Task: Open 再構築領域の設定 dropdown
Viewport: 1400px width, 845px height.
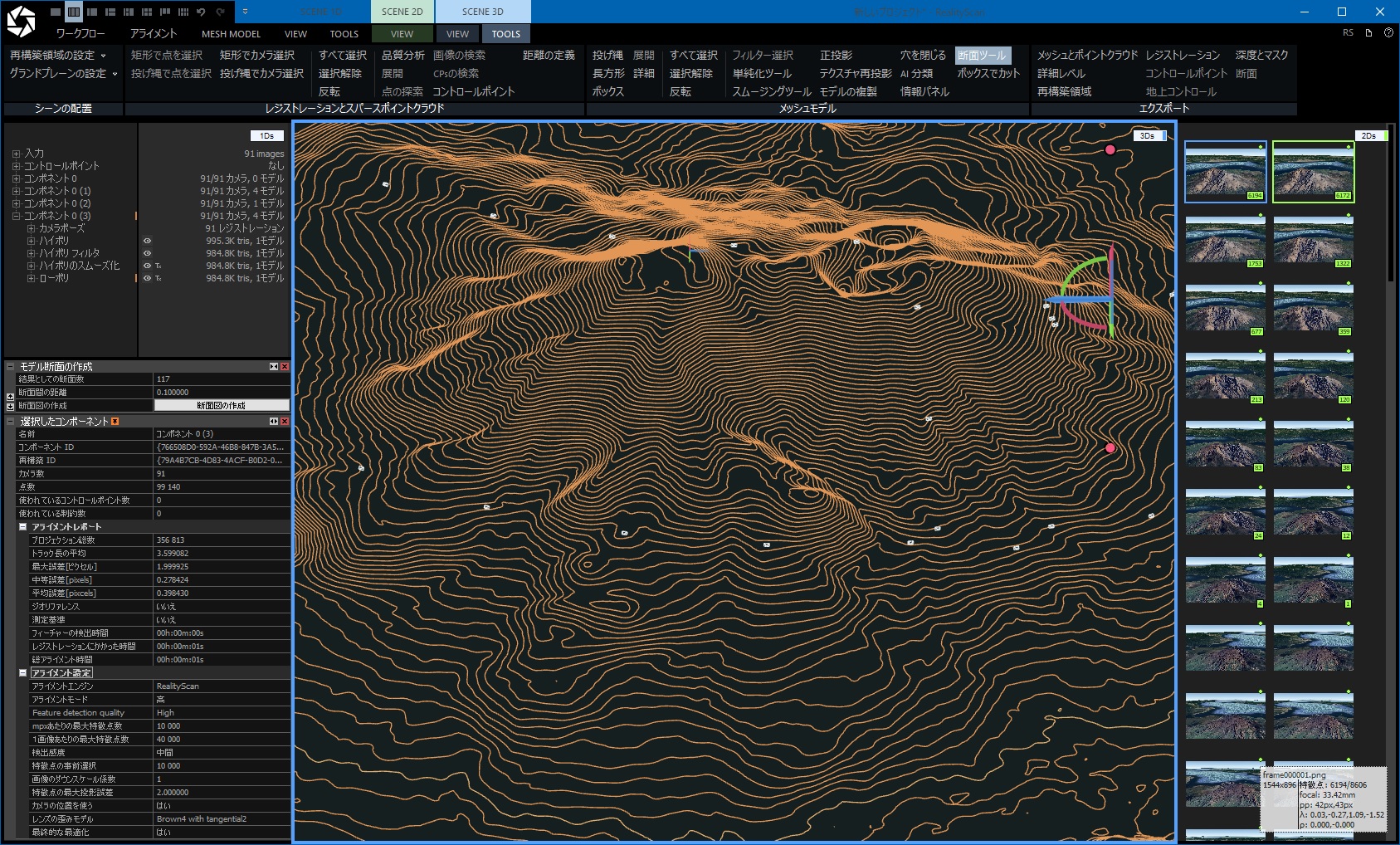Action: point(58,55)
